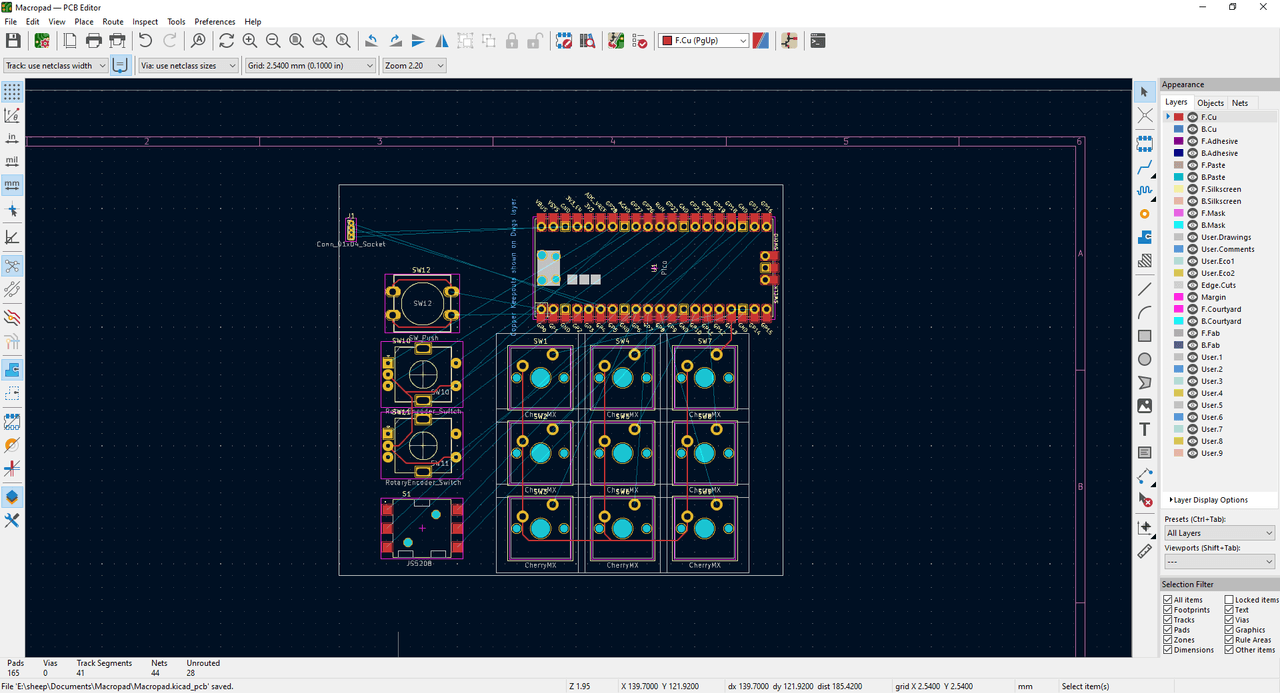Select the F.Silkscreen layer name

pyautogui.click(x=1221, y=189)
